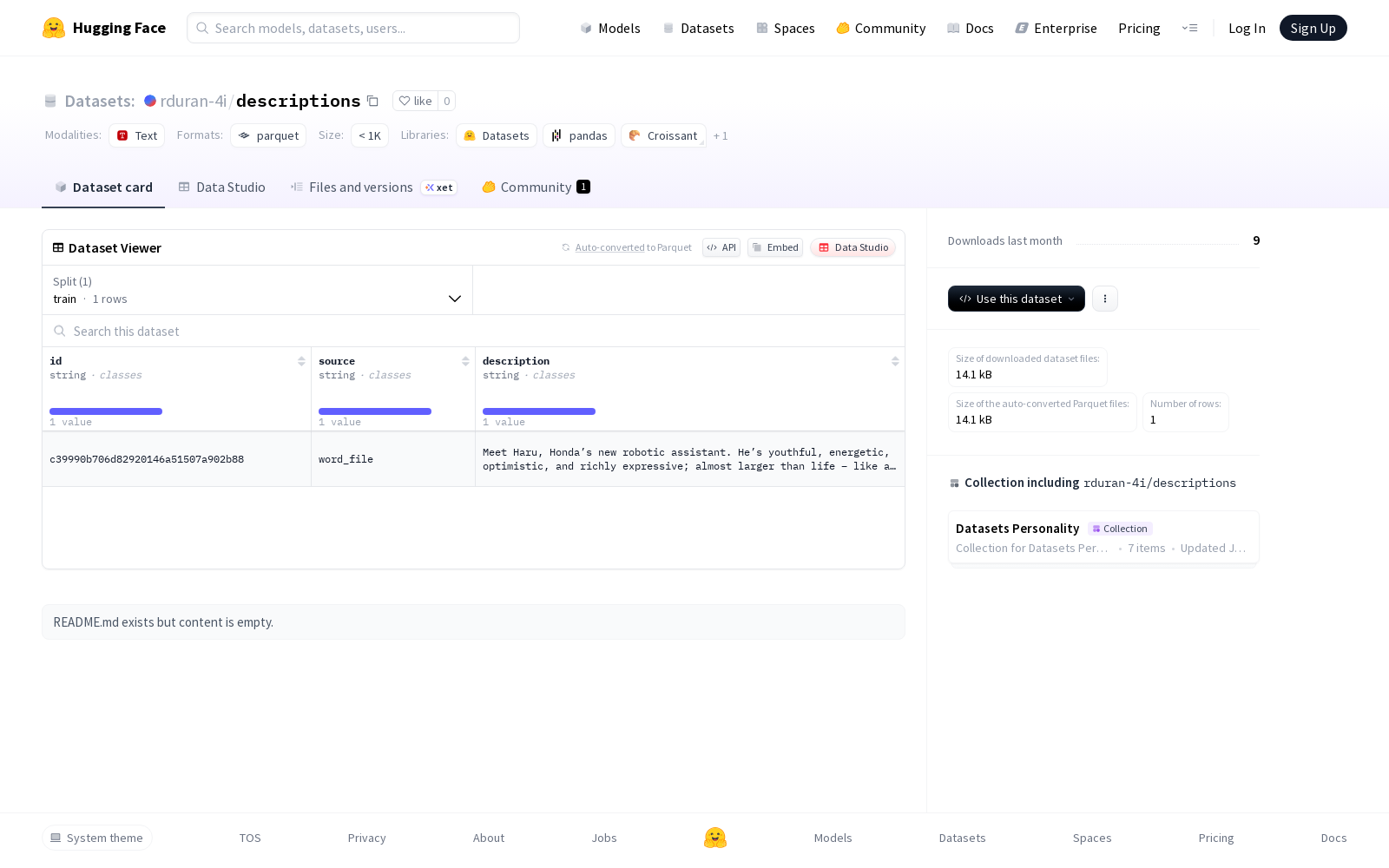This screenshot has width=1389, height=868.
Task: Click the Embed button
Action: [x=775, y=247]
